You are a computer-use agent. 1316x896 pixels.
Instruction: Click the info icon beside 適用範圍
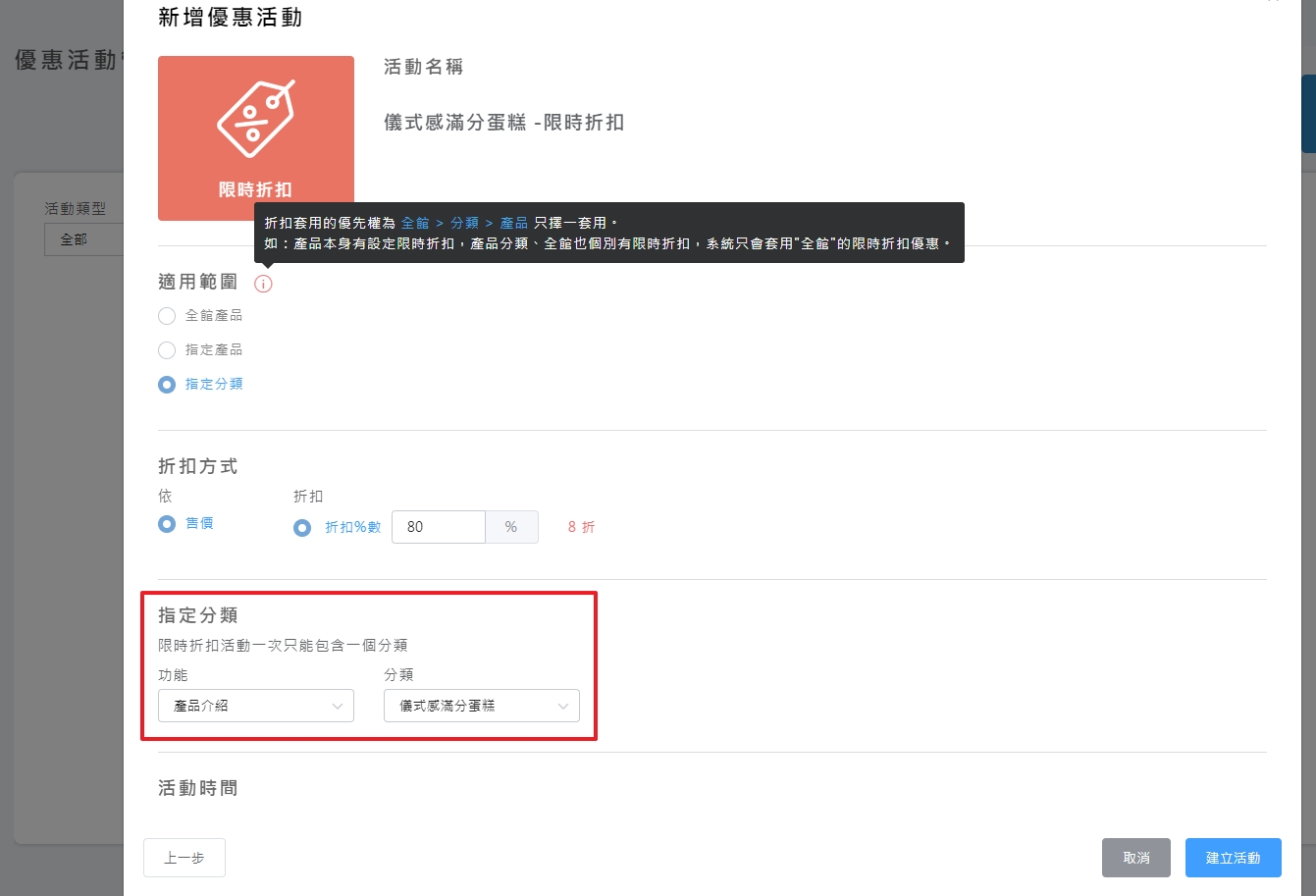(x=263, y=284)
